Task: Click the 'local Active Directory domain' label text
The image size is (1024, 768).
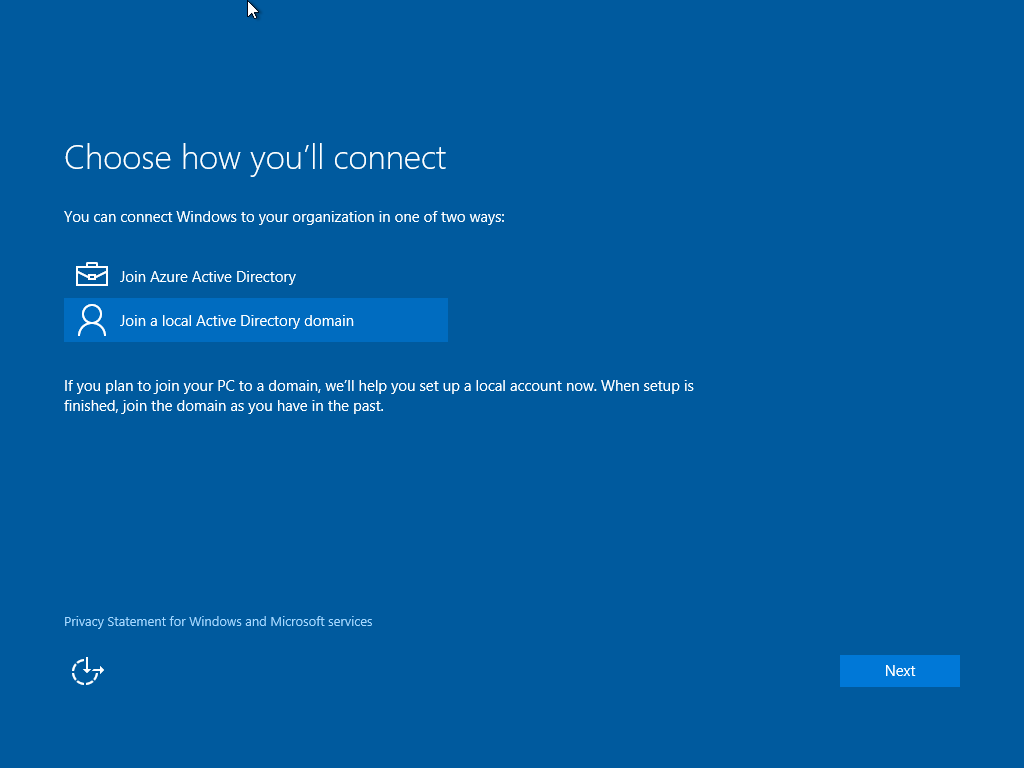Action: 257,321
